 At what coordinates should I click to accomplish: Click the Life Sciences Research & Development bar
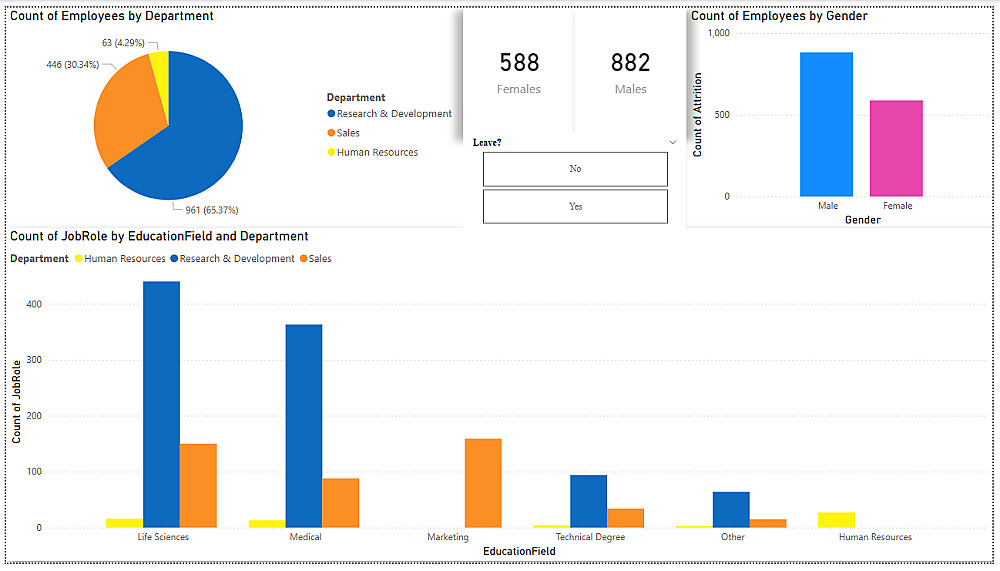point(161,404)
